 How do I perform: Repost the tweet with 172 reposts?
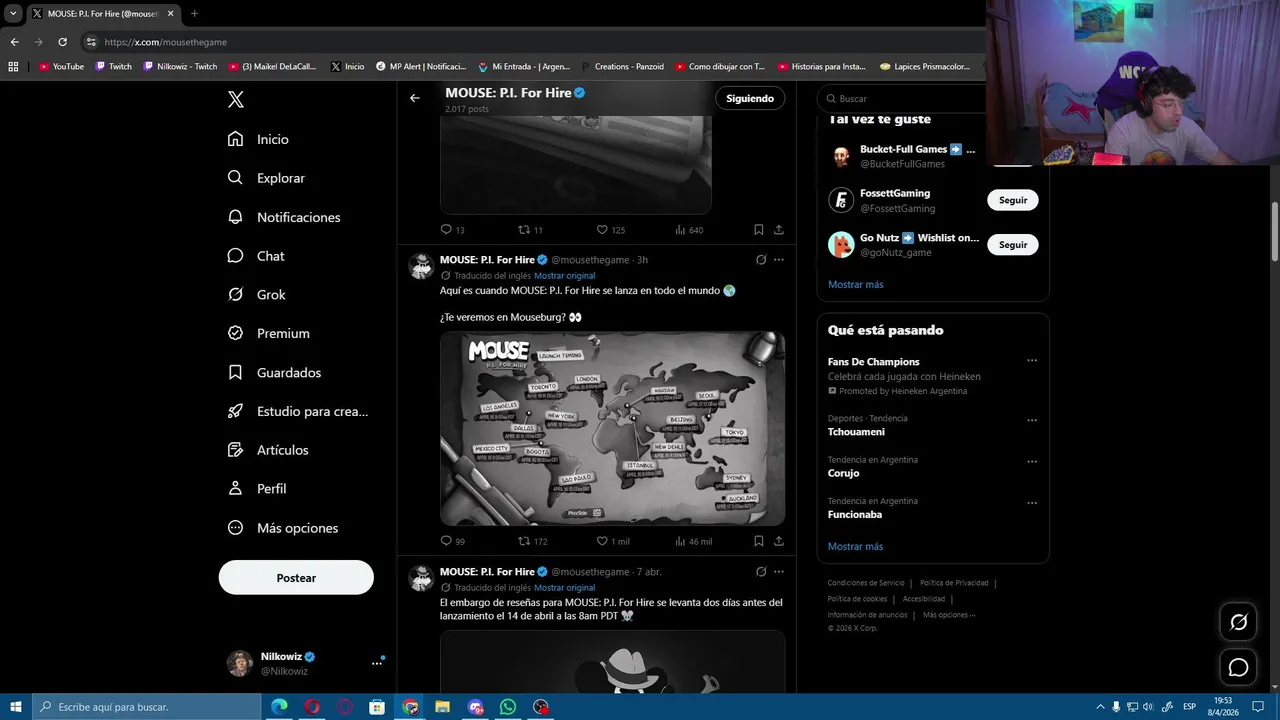coord(524,541)
